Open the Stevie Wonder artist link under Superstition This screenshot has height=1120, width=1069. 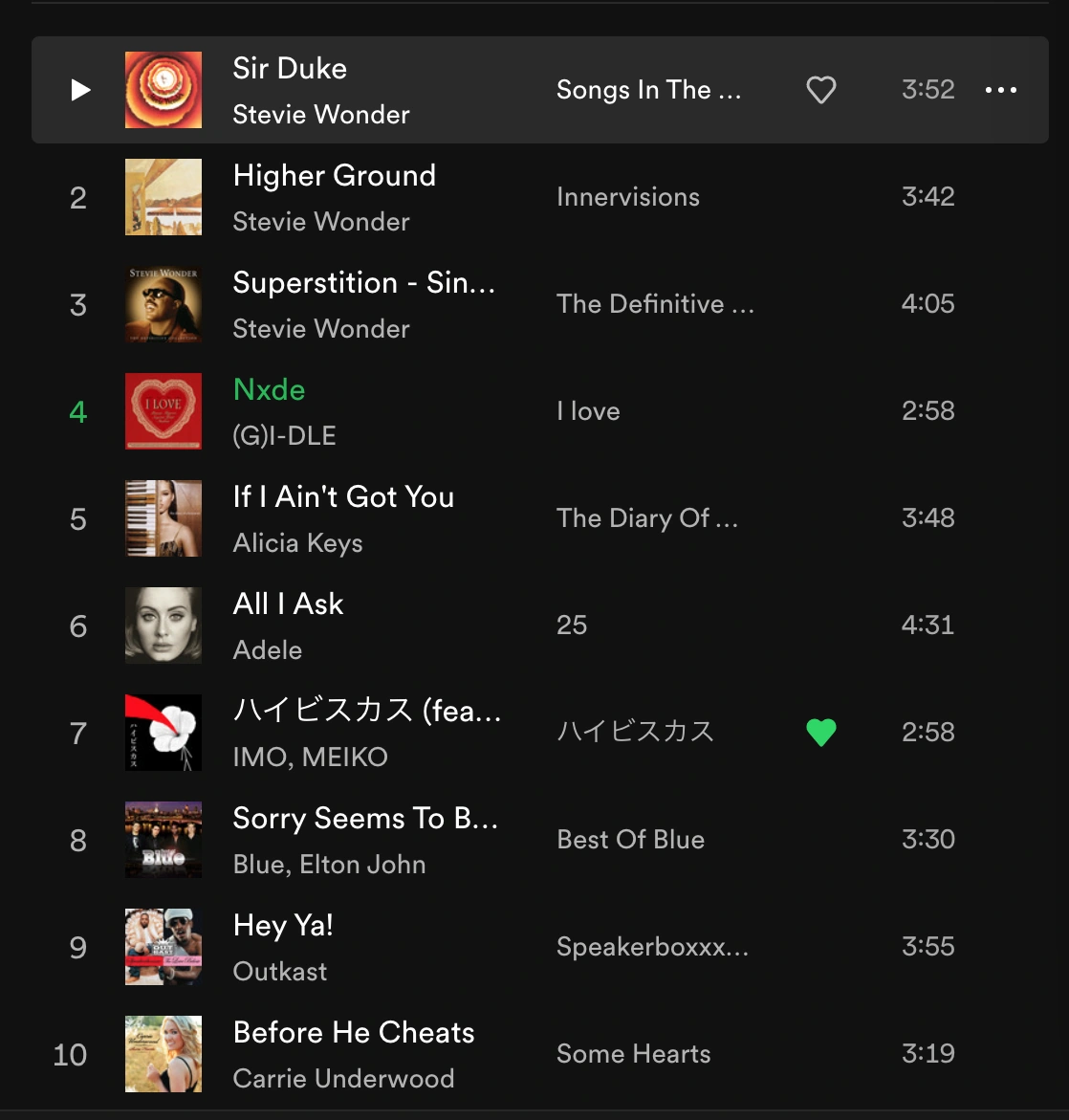(x=321, y=329)
